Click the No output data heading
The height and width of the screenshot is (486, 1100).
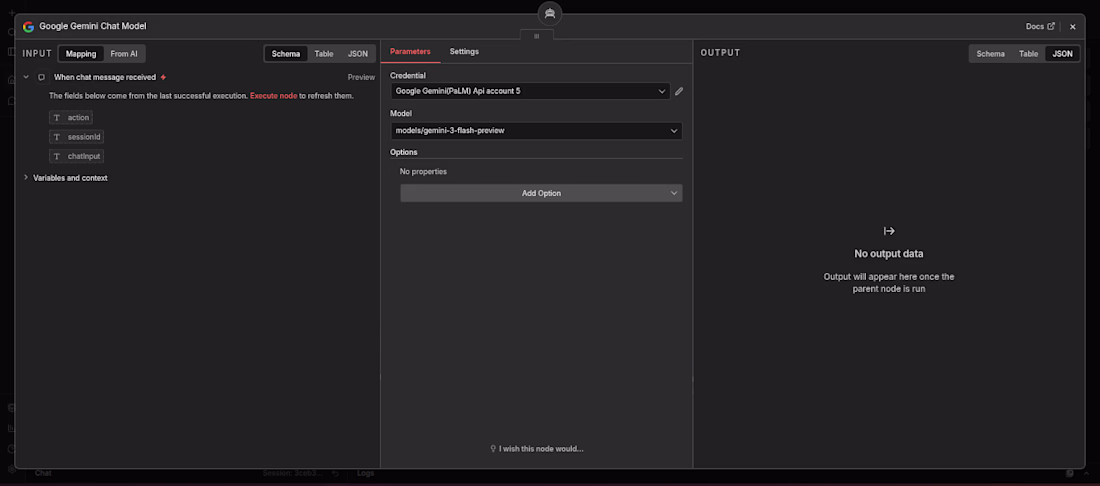889,253
